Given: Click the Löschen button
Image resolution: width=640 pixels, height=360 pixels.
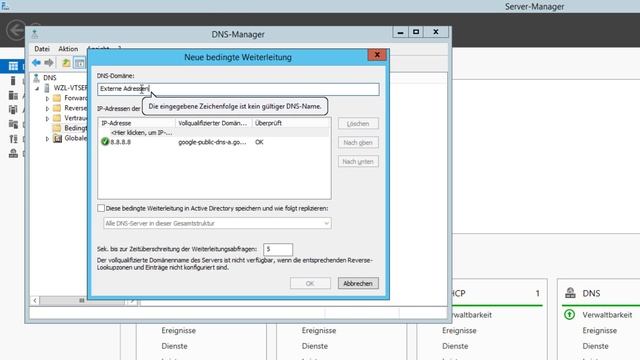Looking at the screenshot, I should 358,123.
